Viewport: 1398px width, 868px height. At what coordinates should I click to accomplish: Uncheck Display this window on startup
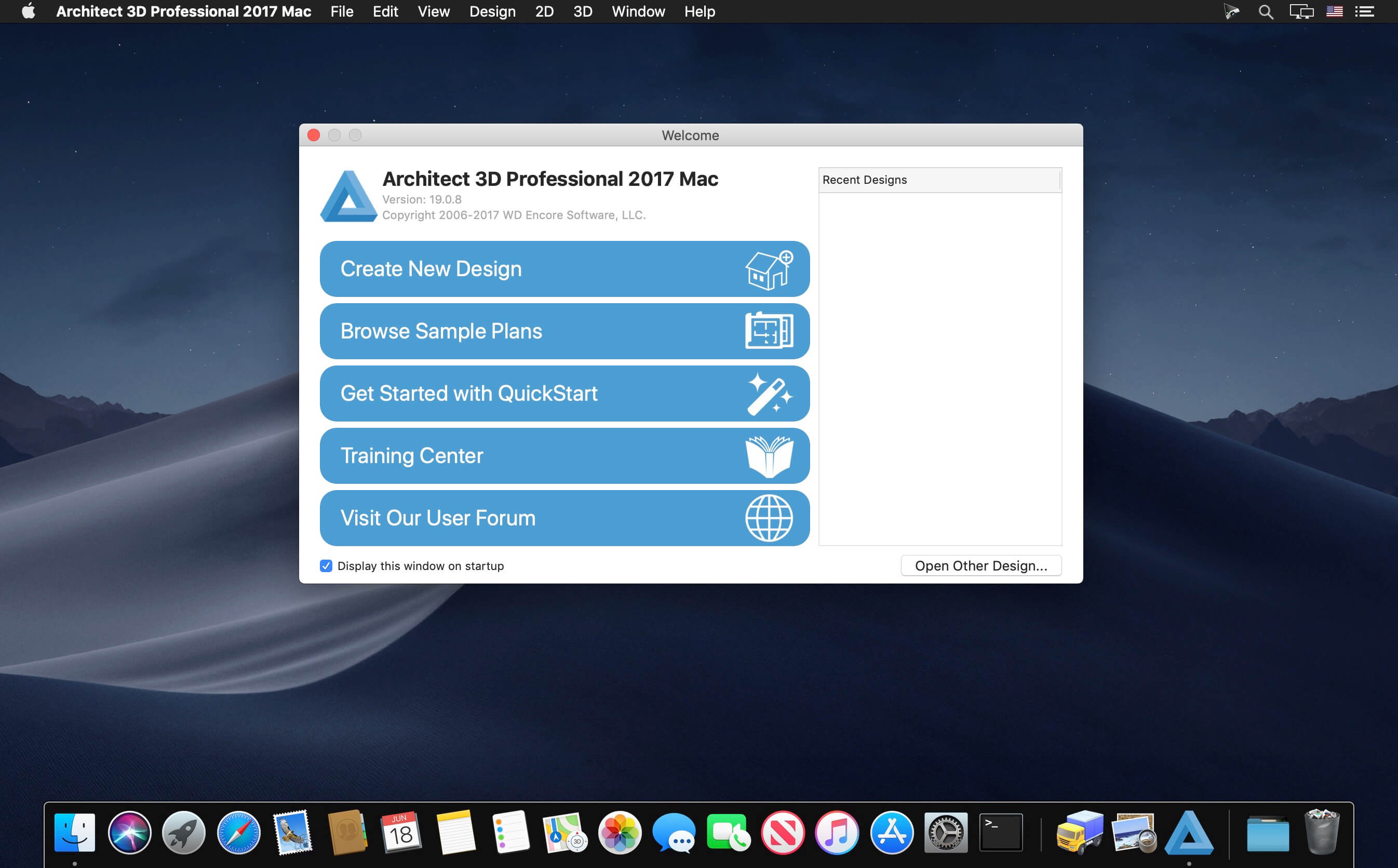pos(326,566)
